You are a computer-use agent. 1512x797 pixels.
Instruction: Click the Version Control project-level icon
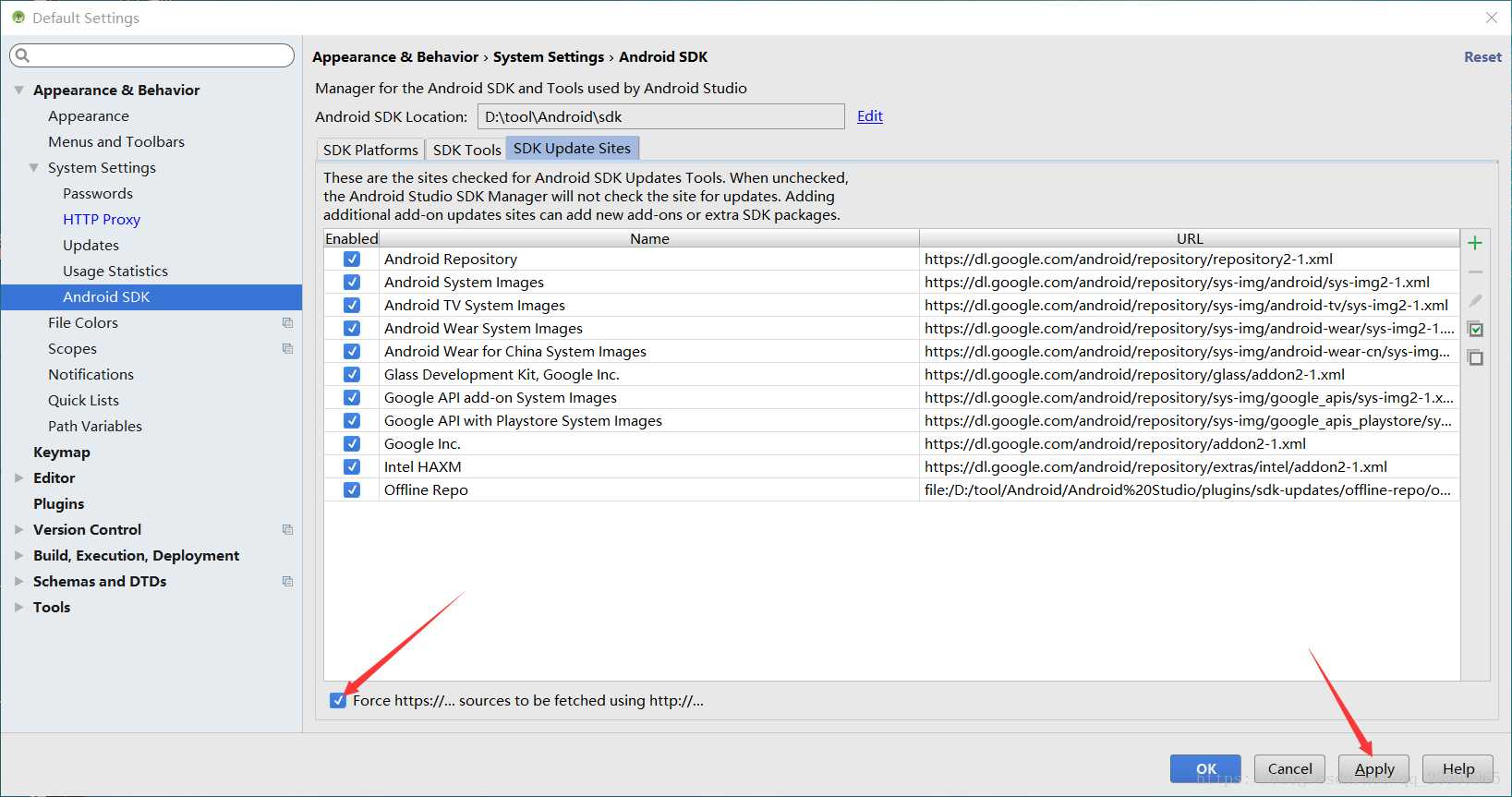287,530
